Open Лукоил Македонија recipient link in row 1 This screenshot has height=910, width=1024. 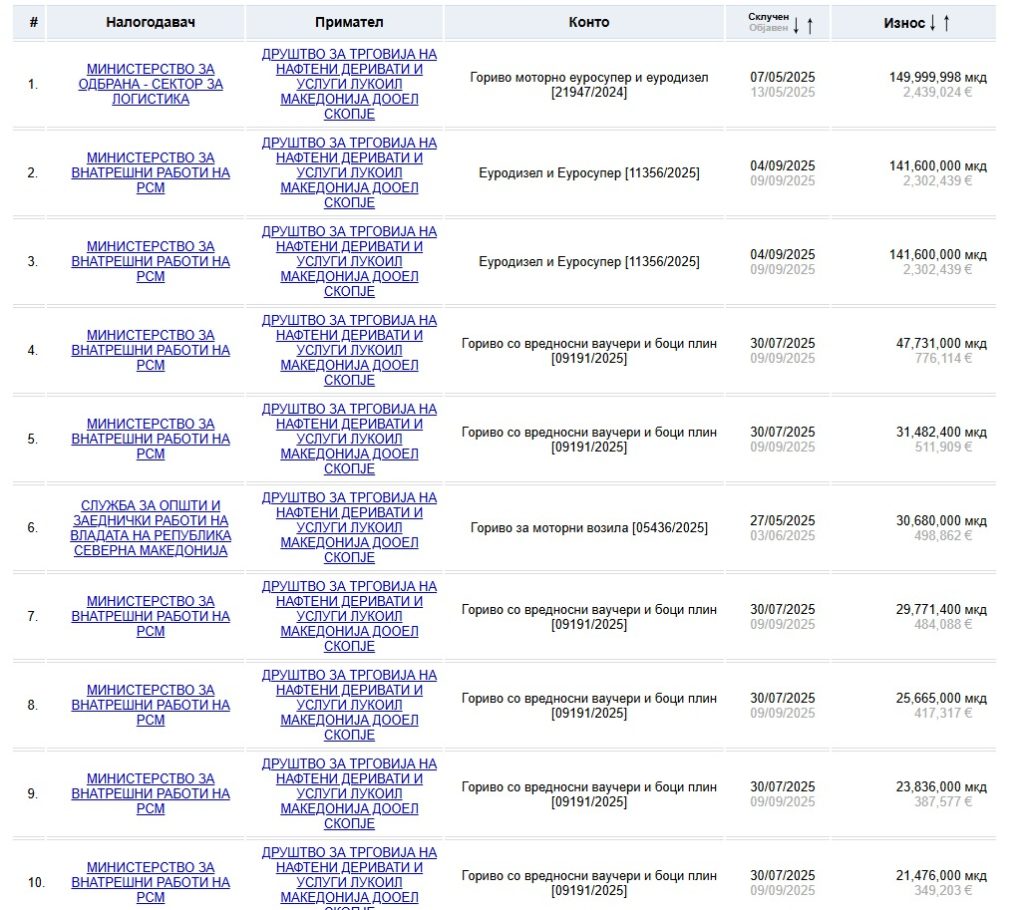click(349, 84)
